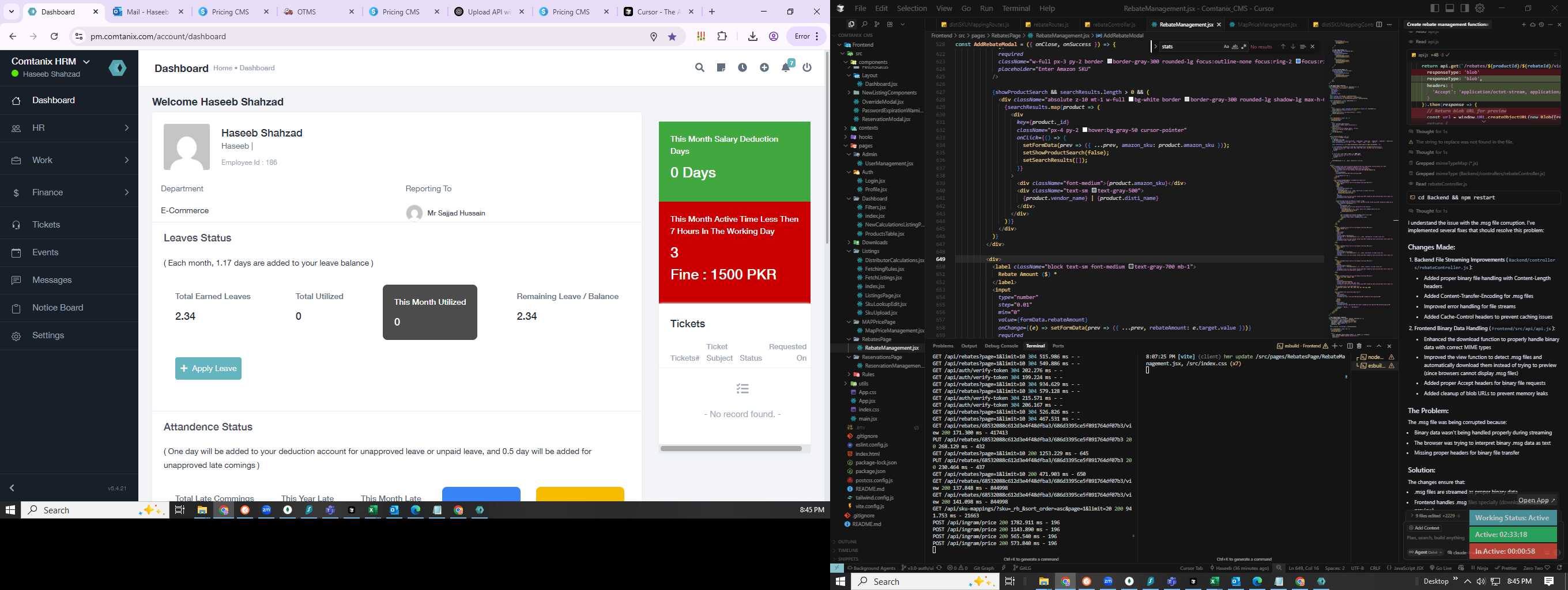Image resolution: width=1568 pixels, height=590 pixels.
Task: Open the search icon in HRM dashboard header
Action: [x=699, y=67]
